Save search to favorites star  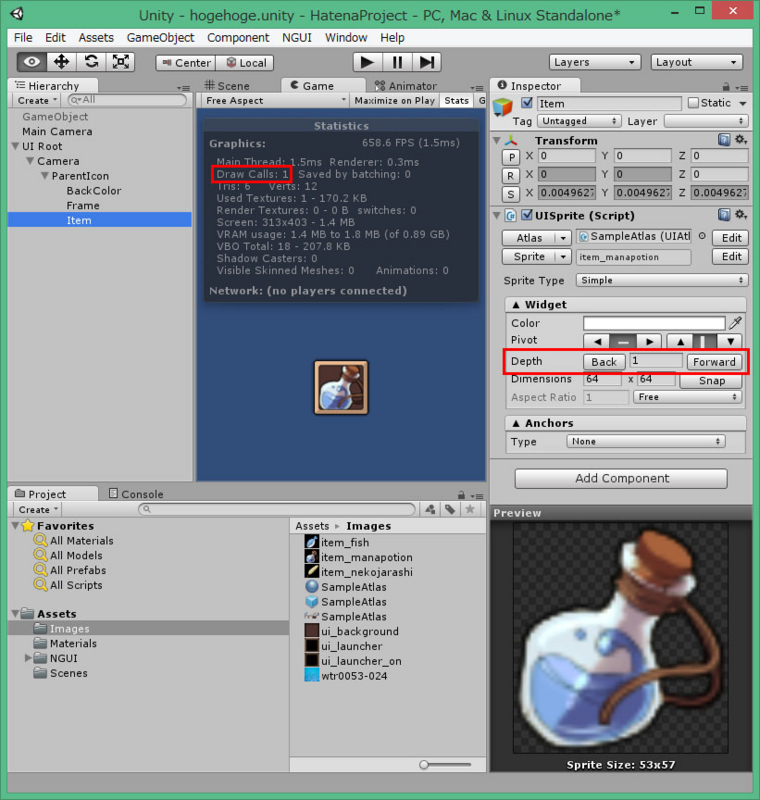(x=470, y=509)
